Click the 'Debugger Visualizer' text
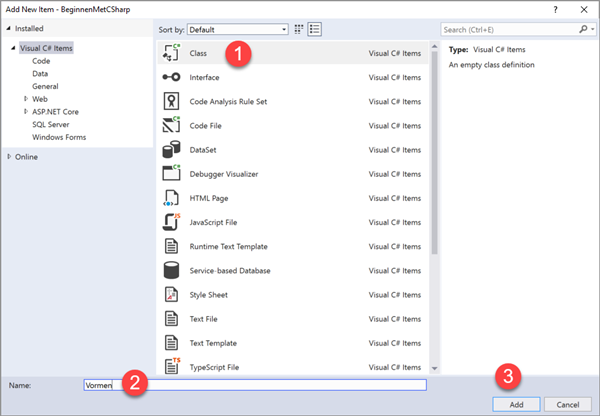The height and width of the screenshot is (416, 600). coord(224,174)
